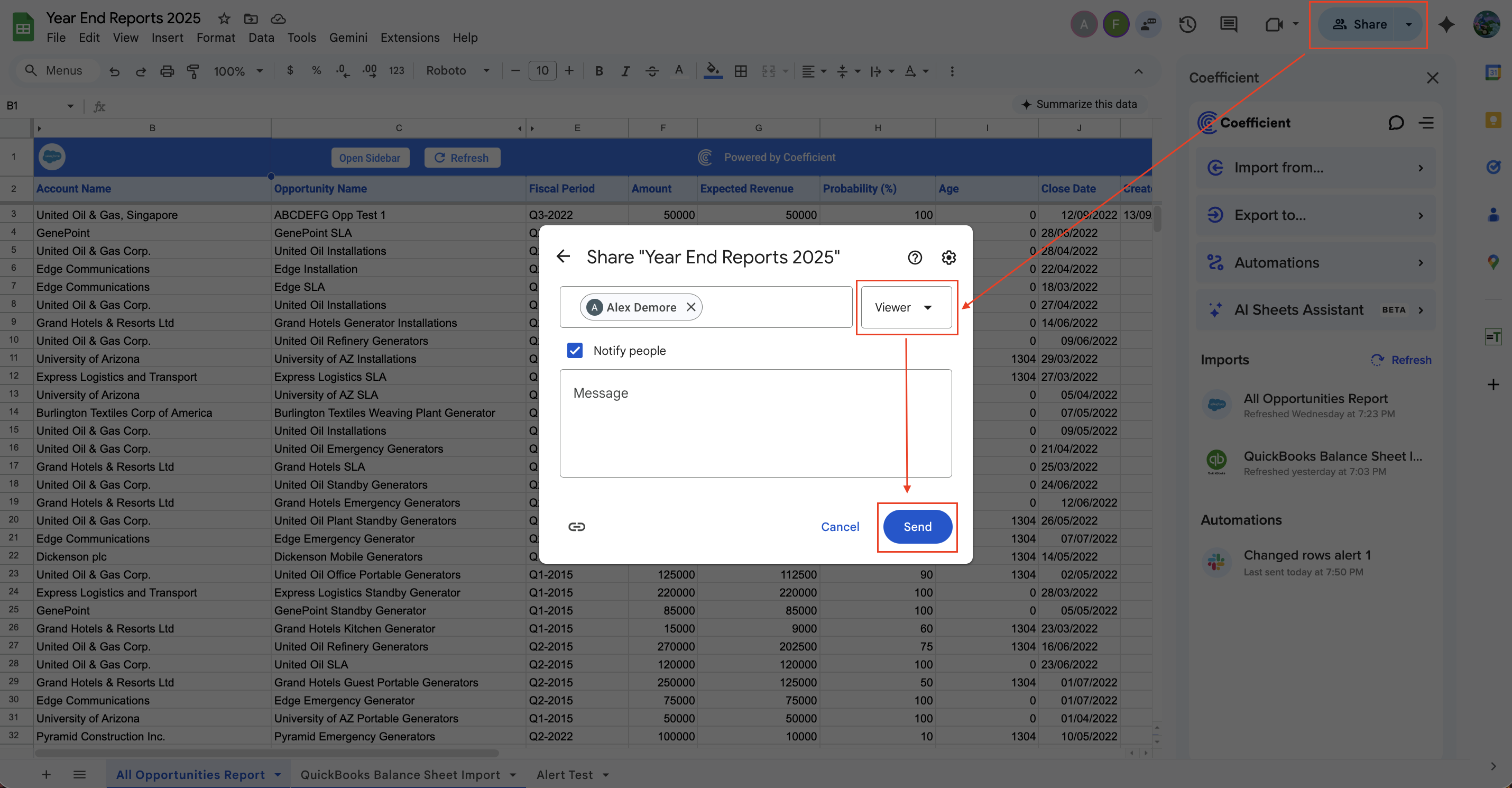Uncheck the Notify people checkbox
The width and height of the screenshot is (1512, 788).
pyautogui.click(x=575, y=351)
